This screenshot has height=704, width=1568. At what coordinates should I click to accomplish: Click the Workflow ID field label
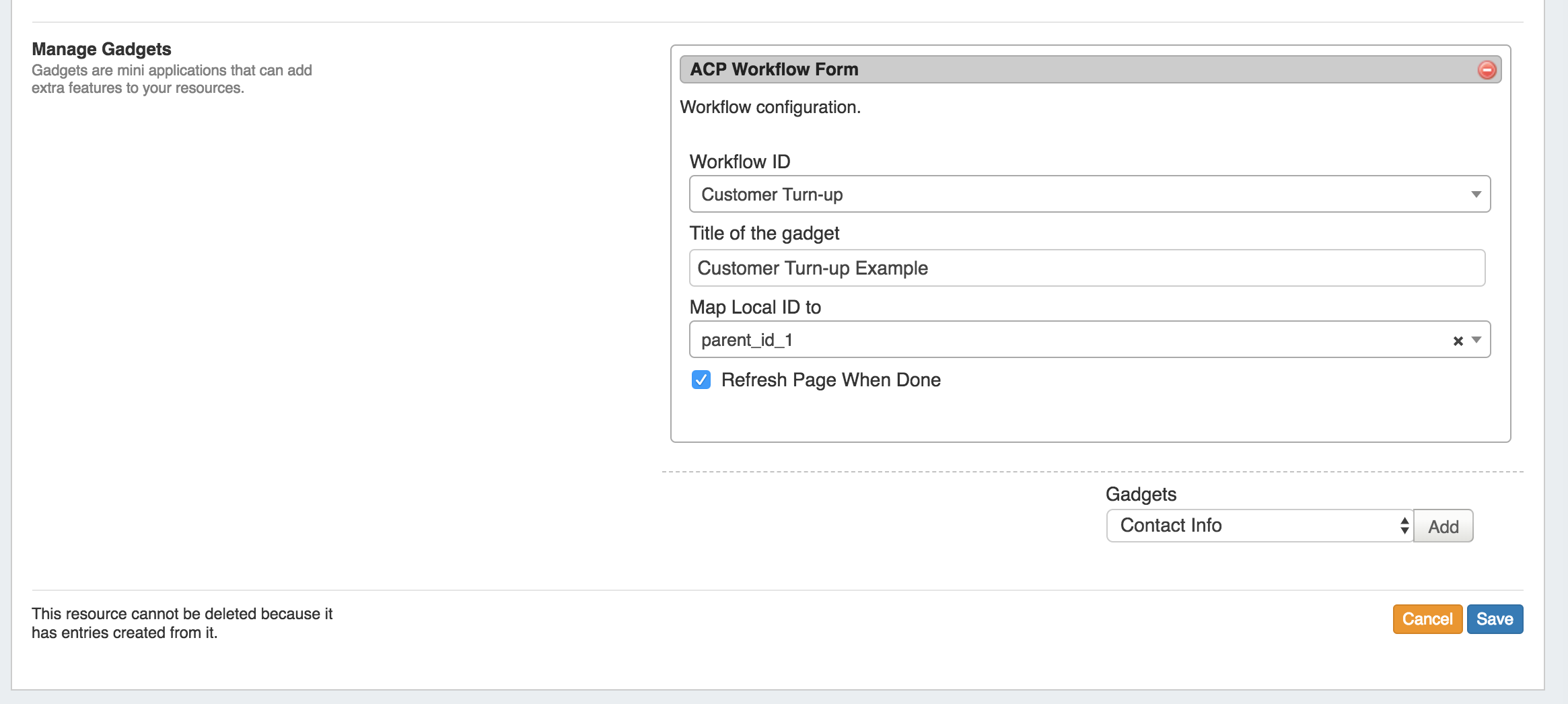click(740, 162)
